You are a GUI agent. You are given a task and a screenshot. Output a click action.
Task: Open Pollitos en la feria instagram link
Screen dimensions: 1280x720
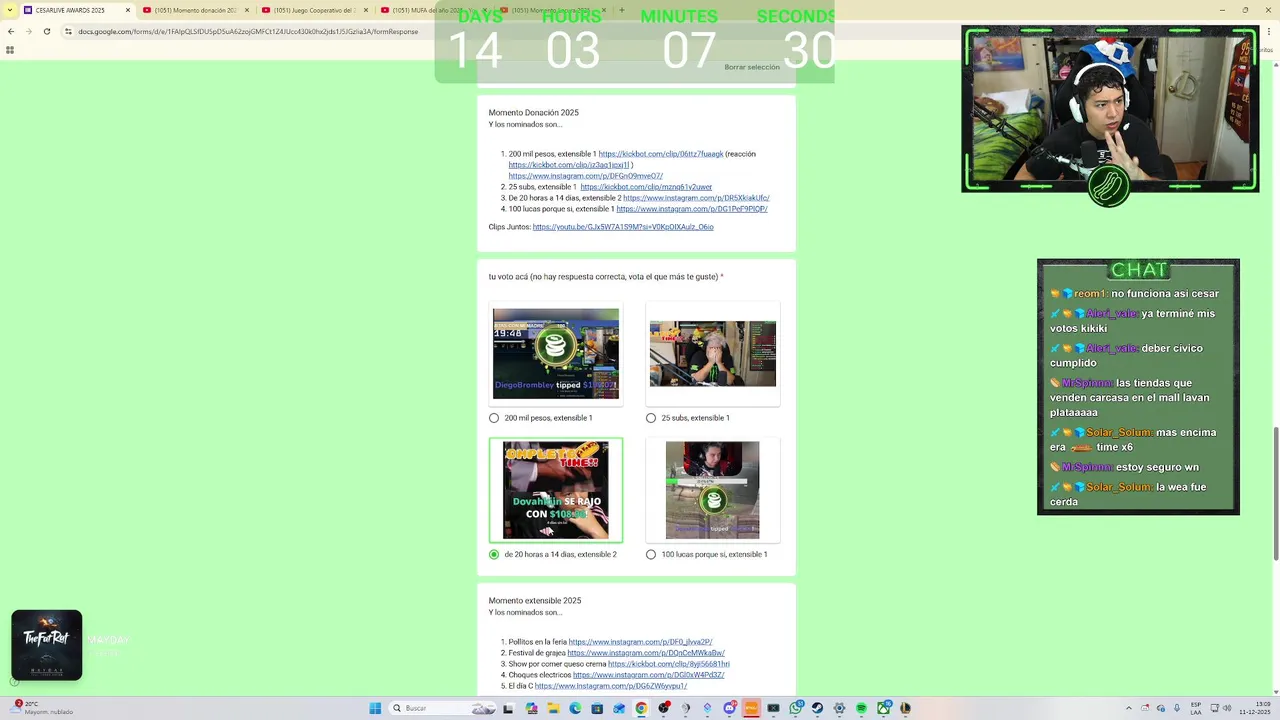click(x=640, y=642)
